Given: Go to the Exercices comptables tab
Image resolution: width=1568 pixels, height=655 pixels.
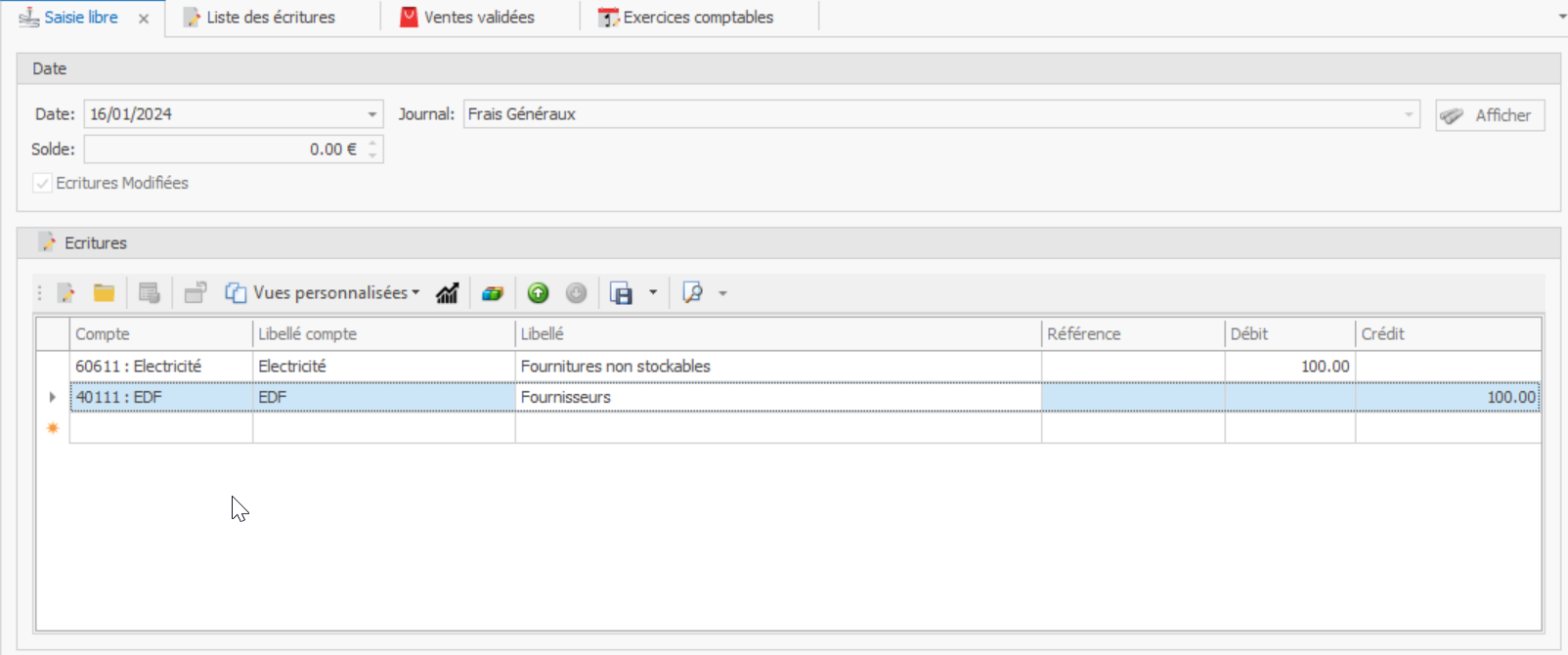Looking at the screenshot, I should [x=697, y=18].
